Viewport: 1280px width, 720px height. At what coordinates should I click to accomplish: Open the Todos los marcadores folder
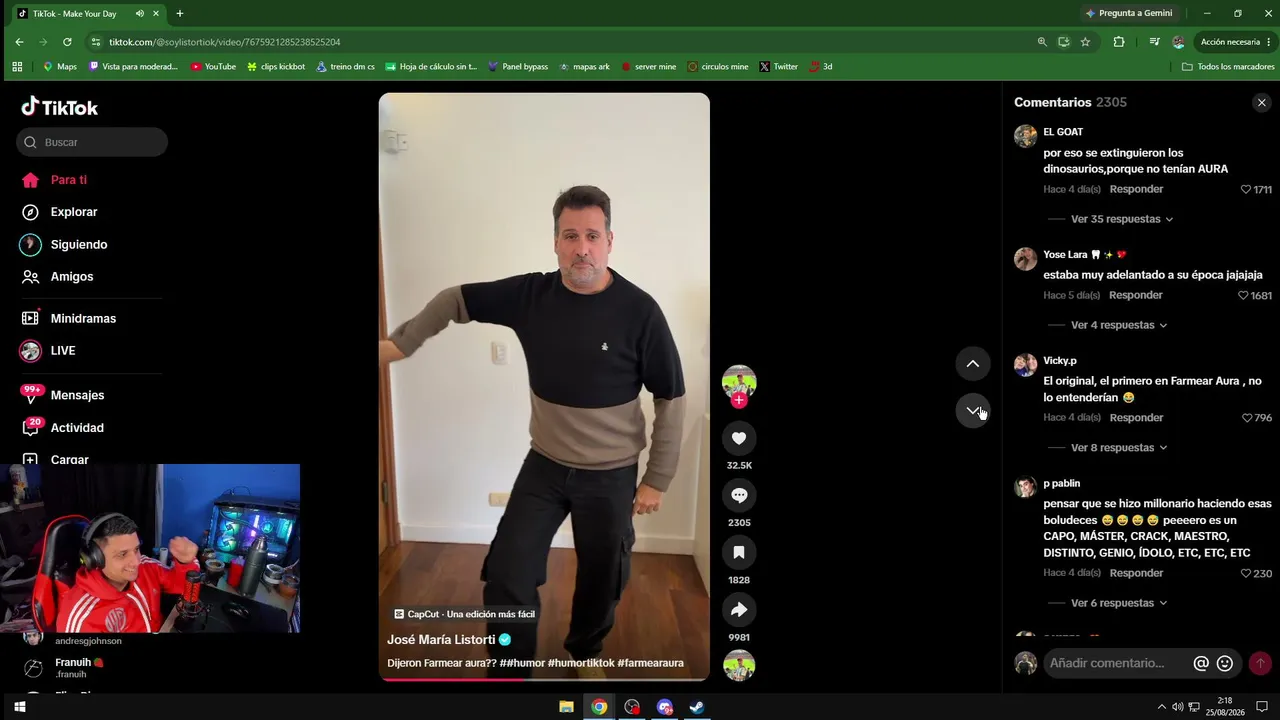tap(1228, 67)
